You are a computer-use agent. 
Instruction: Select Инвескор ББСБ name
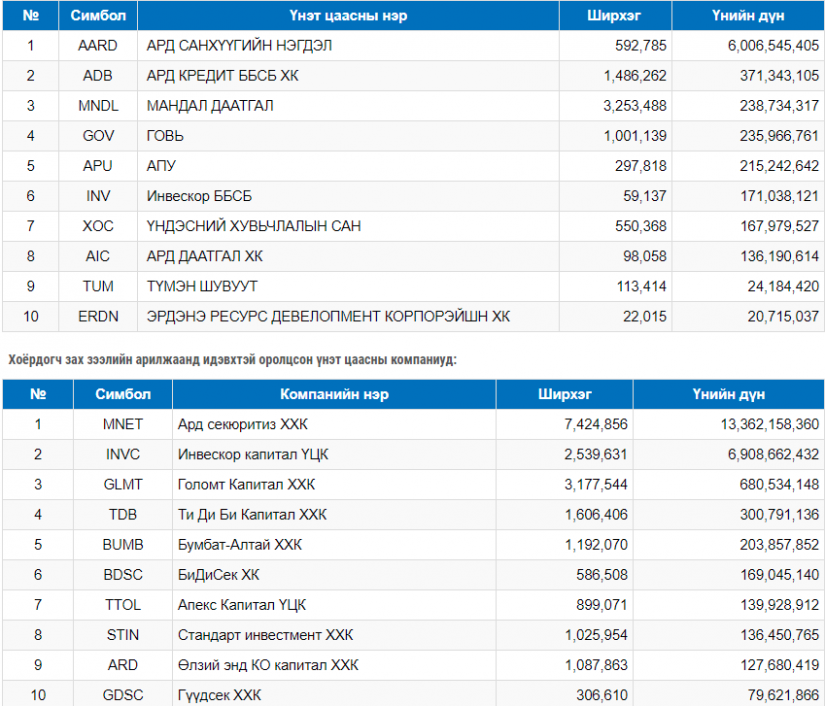[199, 196]
